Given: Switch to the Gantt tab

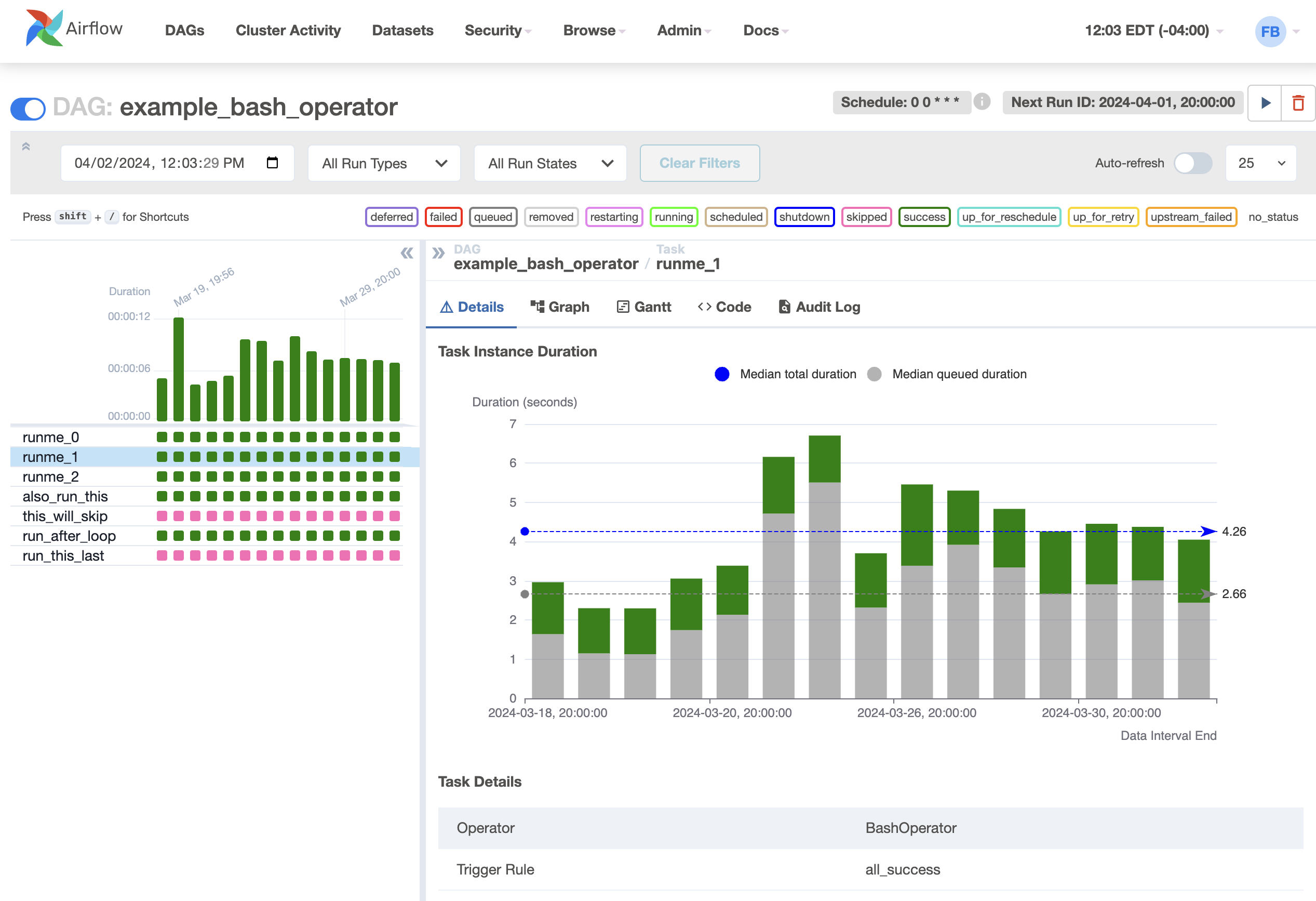Looking at the screenshot, I should [644, 307].
